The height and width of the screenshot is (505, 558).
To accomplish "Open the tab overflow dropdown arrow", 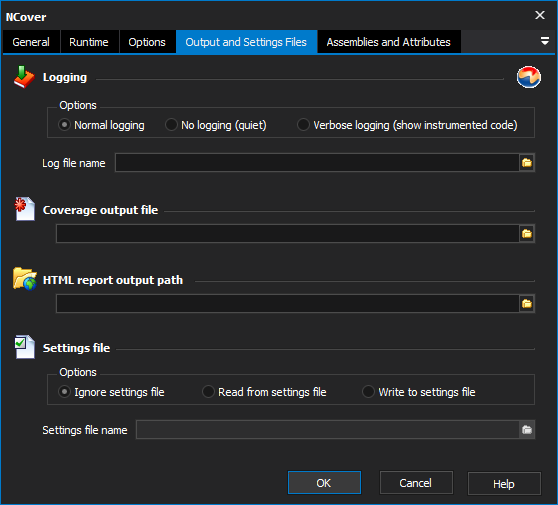I will tap(544, 41).
